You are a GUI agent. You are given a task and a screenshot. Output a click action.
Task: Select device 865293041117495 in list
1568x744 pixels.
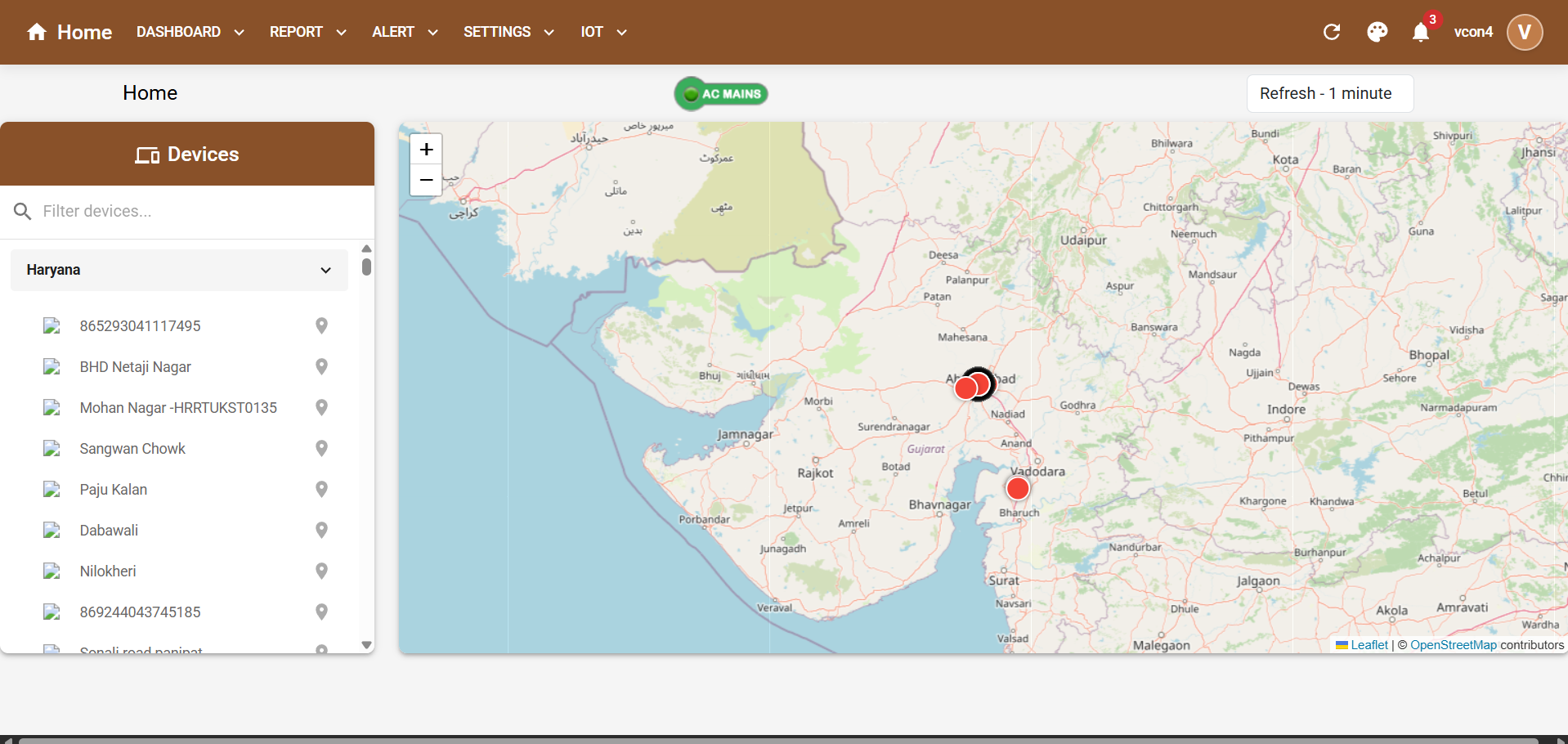[x=140, y=326]
